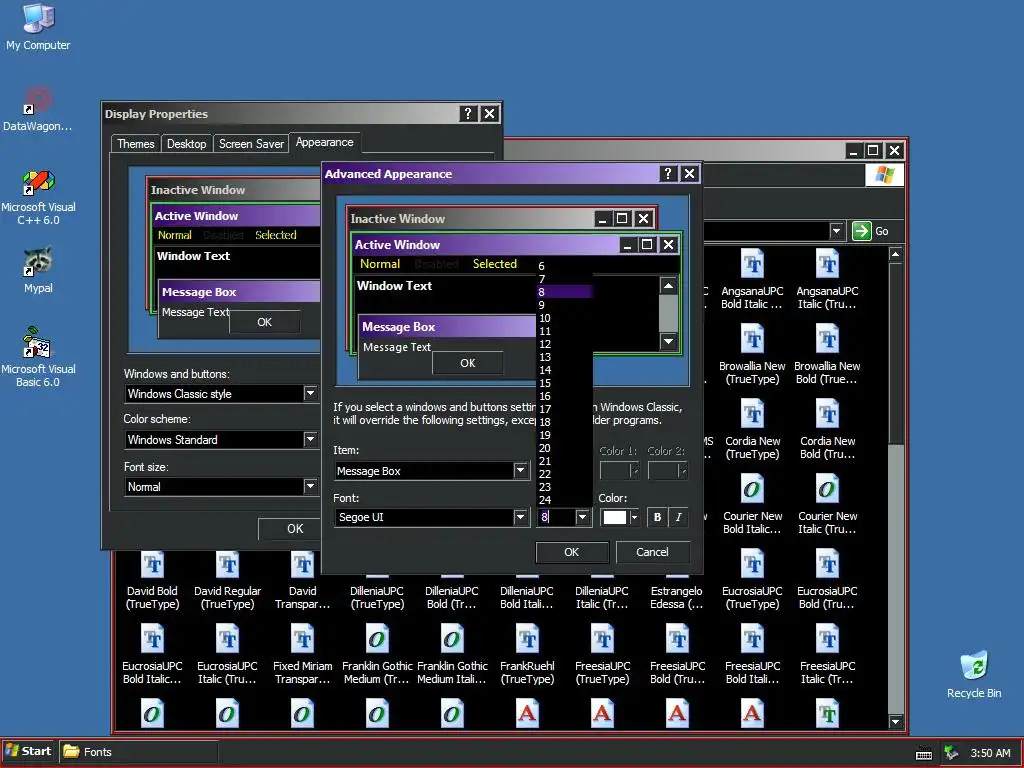Screen dimensions: 1024x768
Task: Launch Mypal browser desktop icon
Action: 38,269
